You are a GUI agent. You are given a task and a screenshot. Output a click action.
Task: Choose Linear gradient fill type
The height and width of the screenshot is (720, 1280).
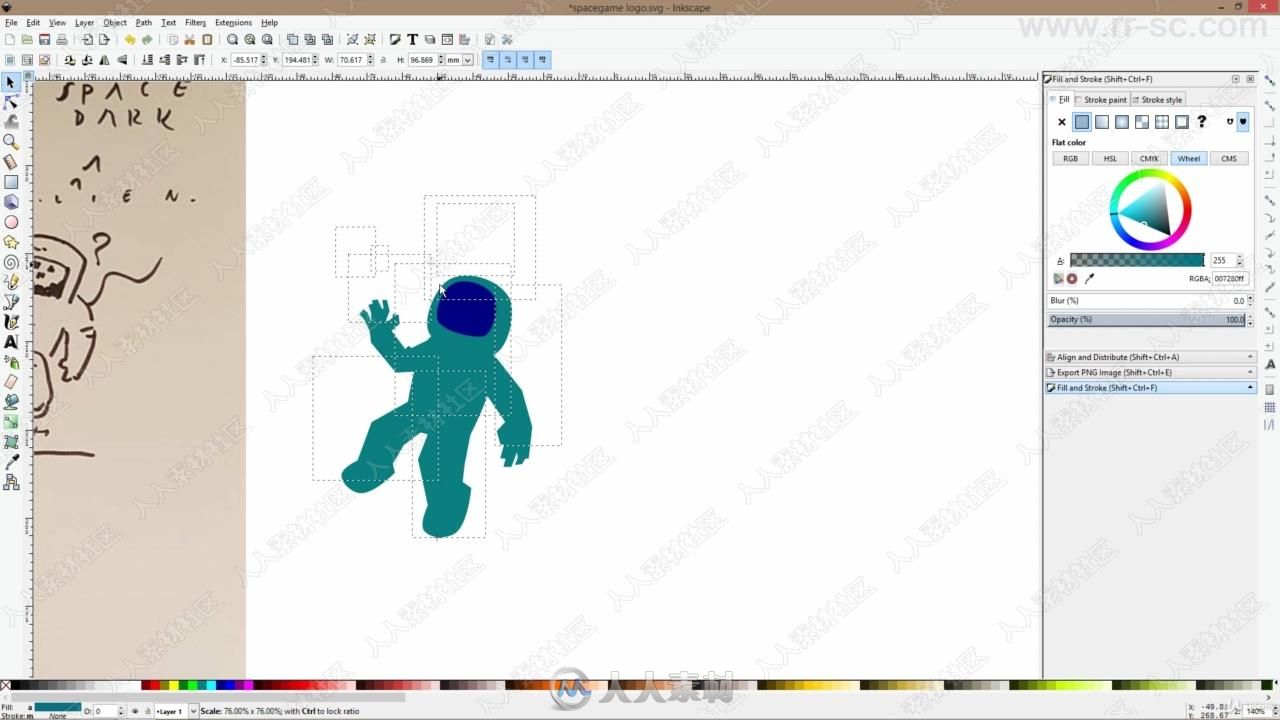point(1102,122)
